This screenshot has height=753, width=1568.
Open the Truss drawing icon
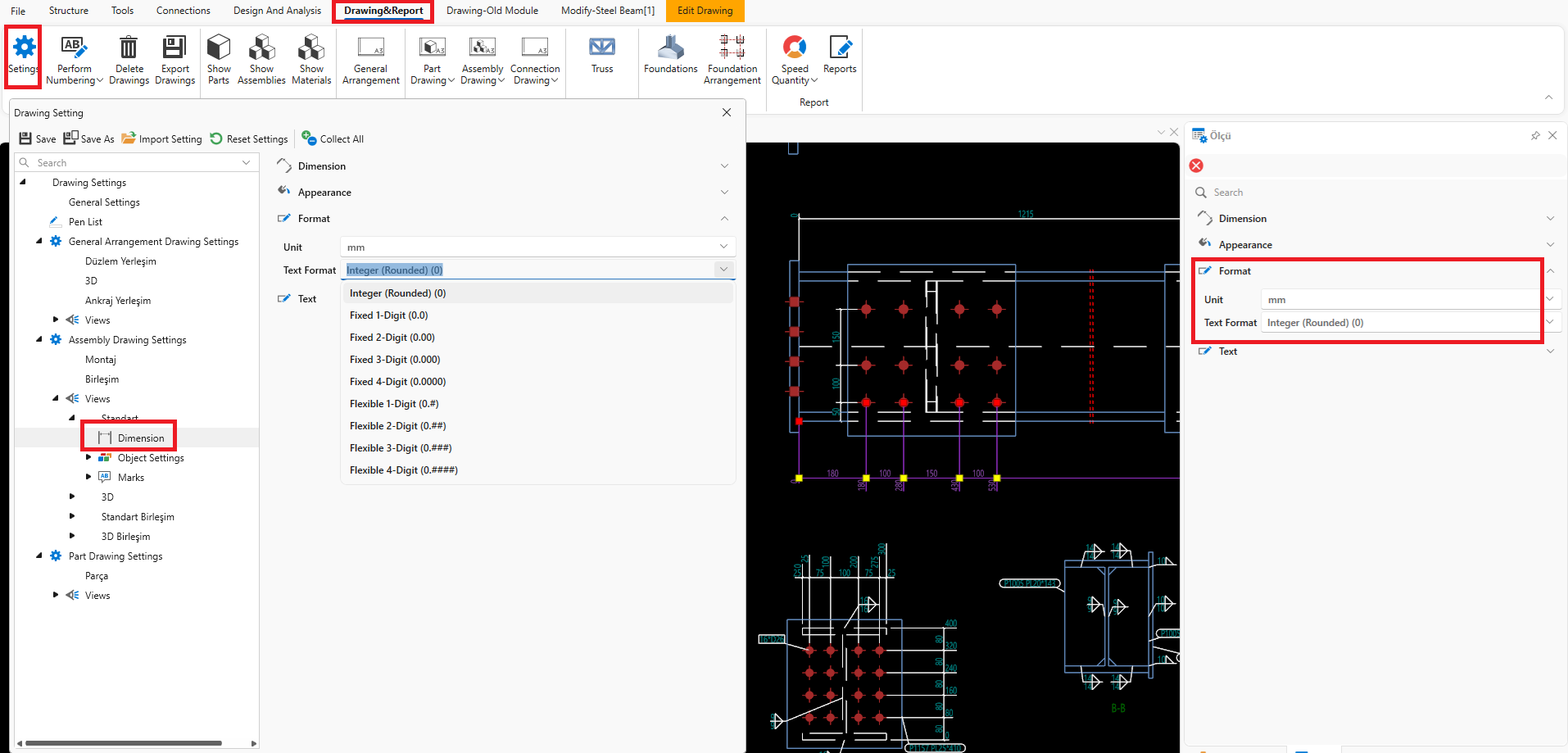click(x=602, y=48)
